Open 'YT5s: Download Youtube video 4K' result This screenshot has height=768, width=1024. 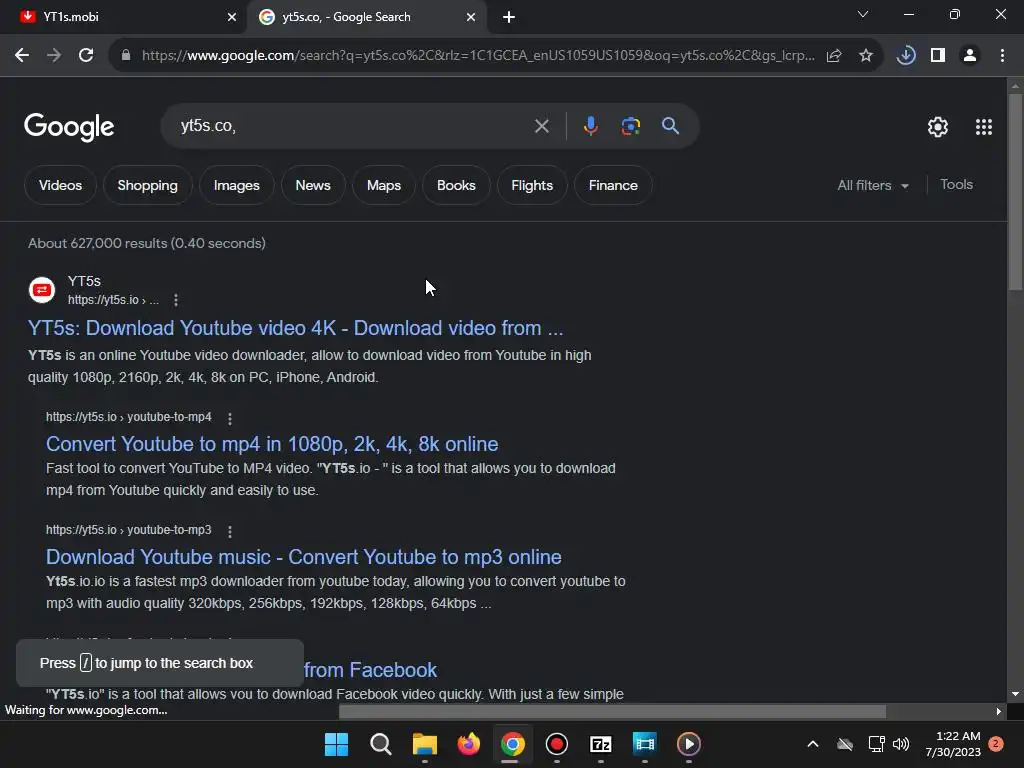[295, 328]
